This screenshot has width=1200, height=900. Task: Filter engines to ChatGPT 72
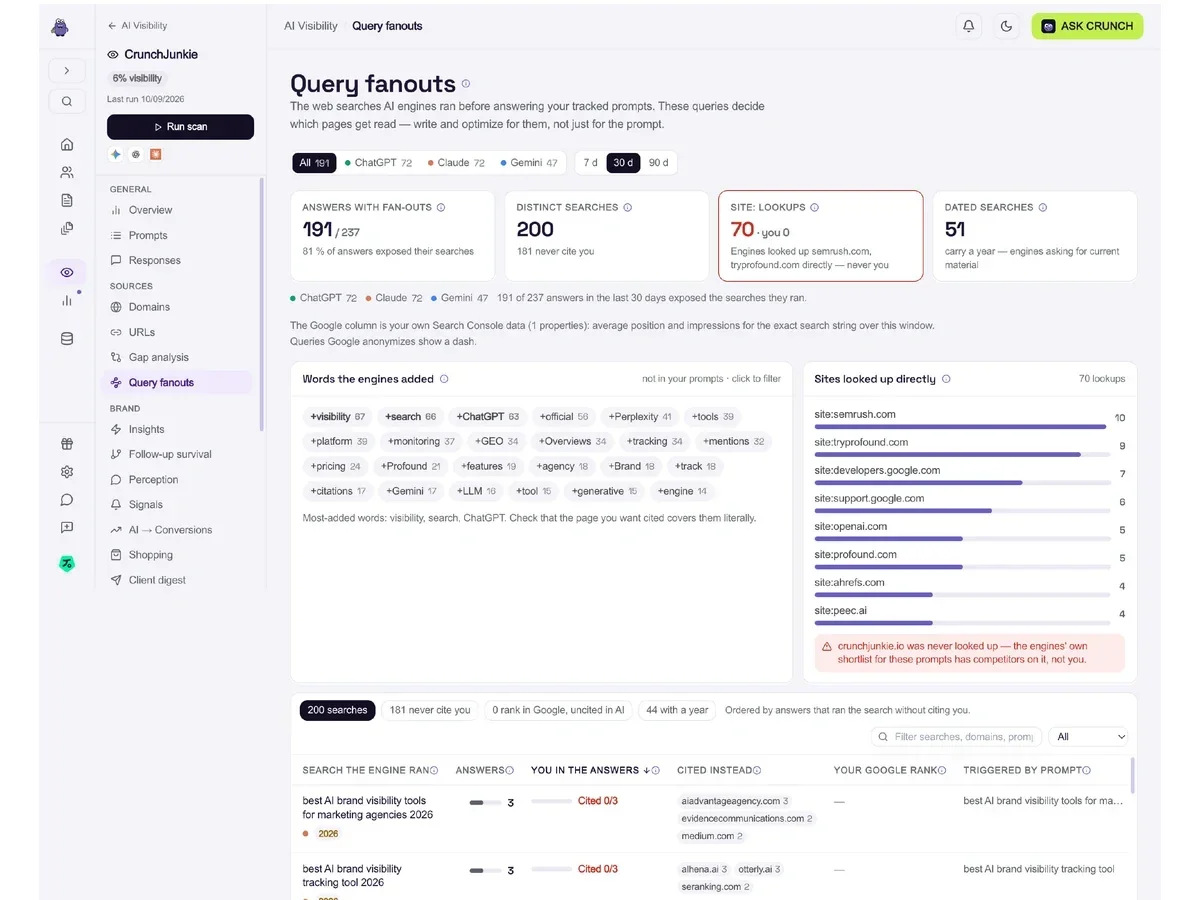378,162
